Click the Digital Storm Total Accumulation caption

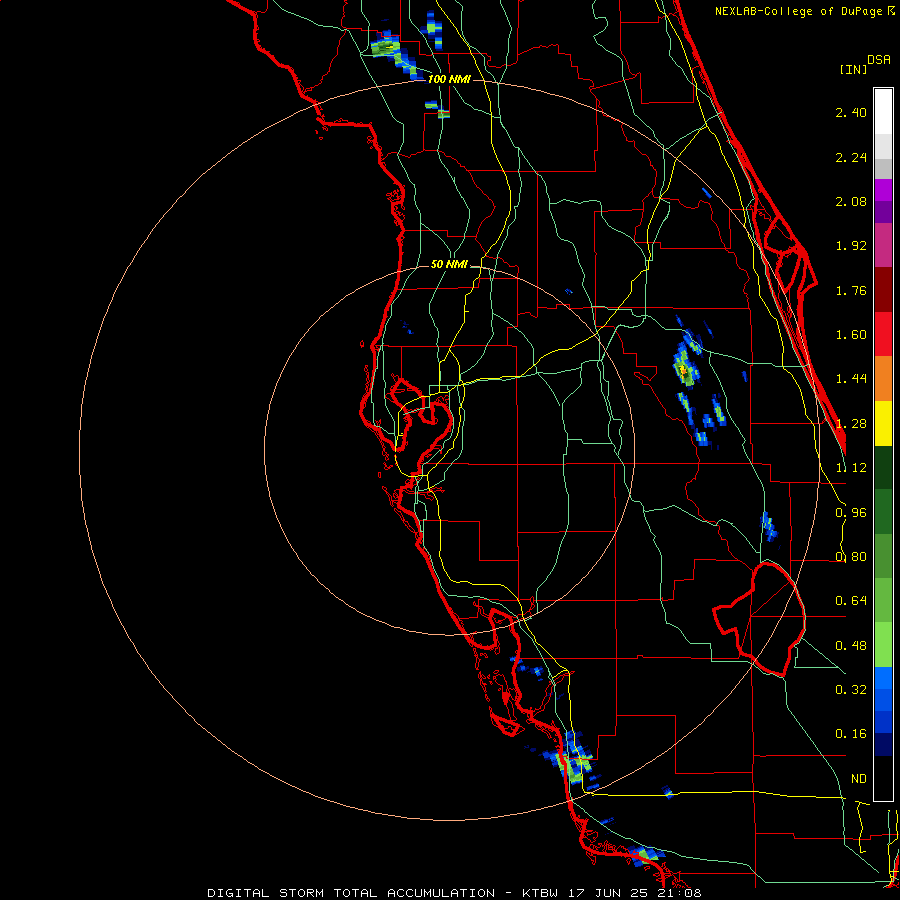coord(455,893)
